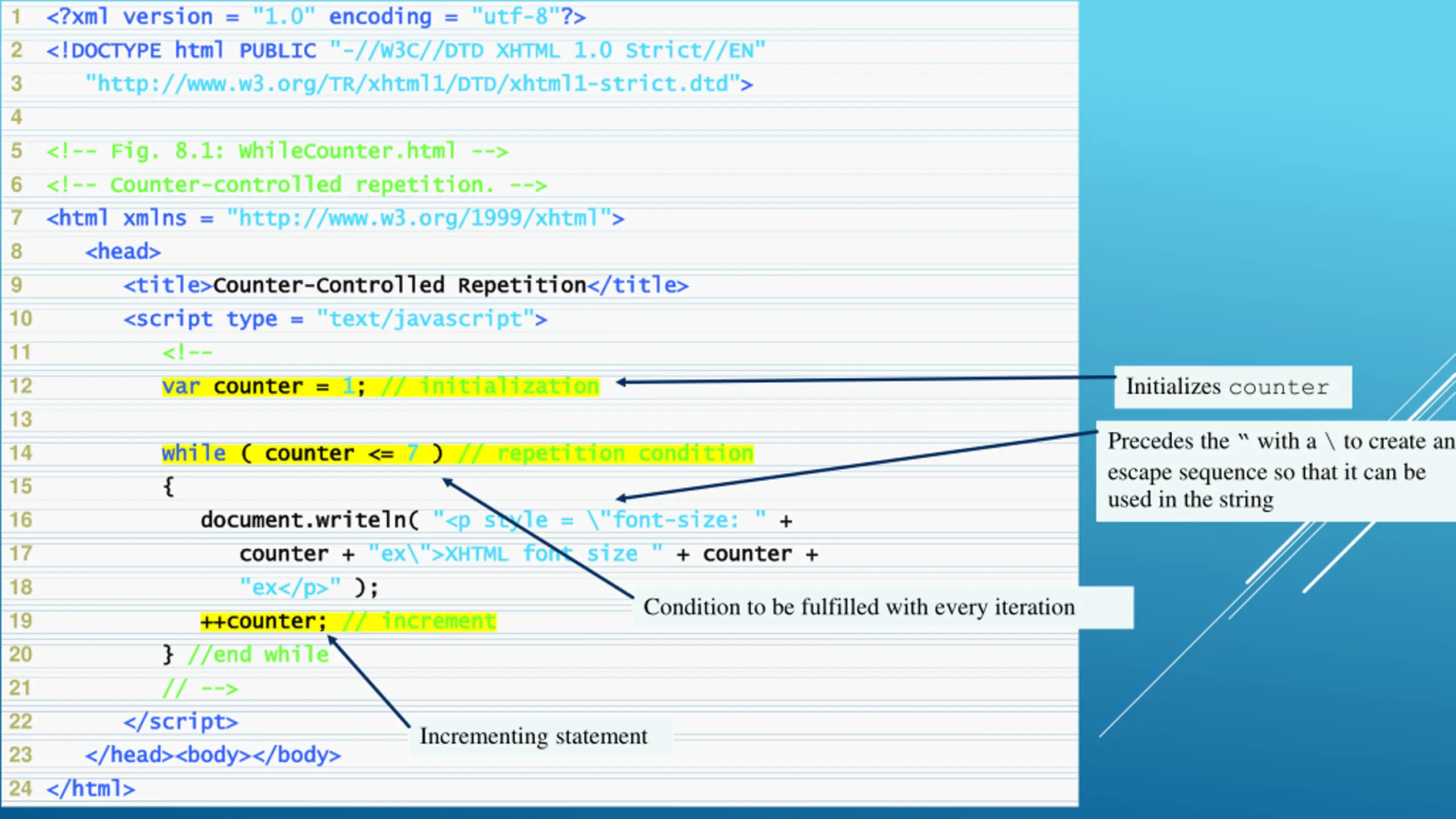Click the 'Initializes counter' callout box
1456x819 pixels.
(x=1233, y=387)
